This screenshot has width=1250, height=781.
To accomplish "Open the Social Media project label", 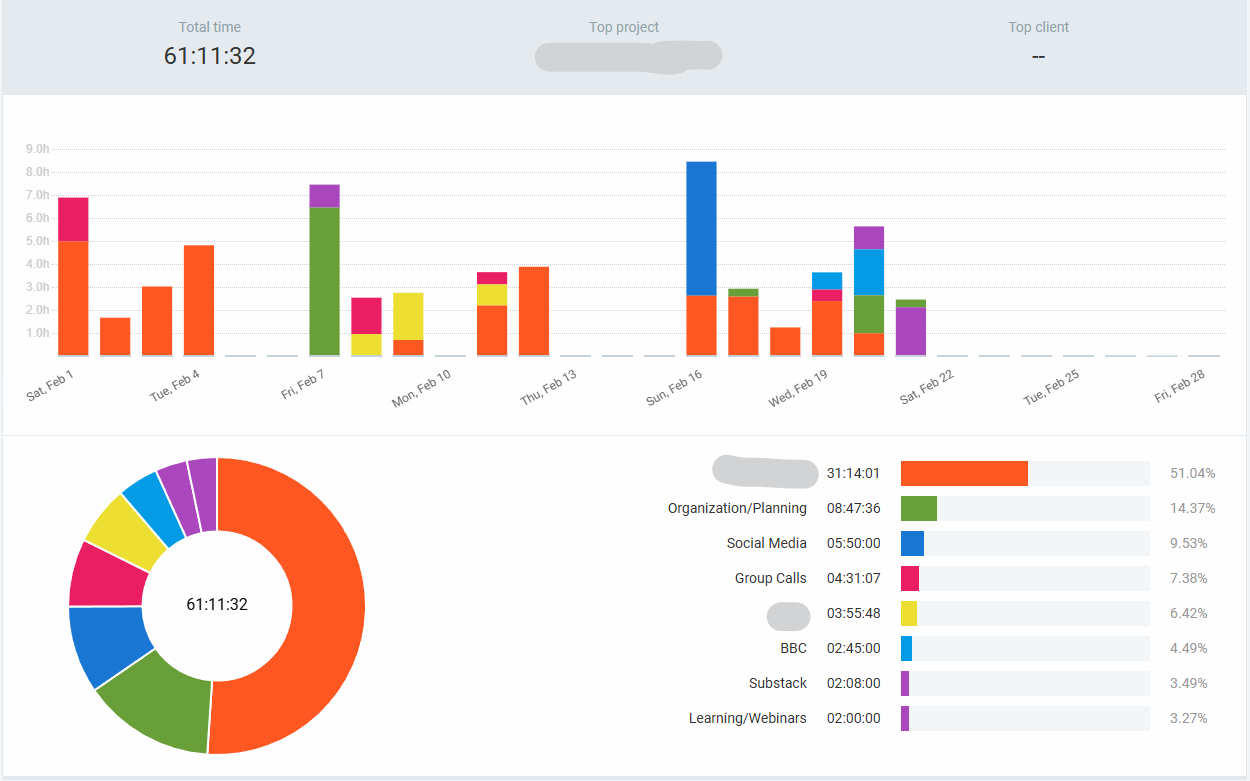I will click(767, 543).
